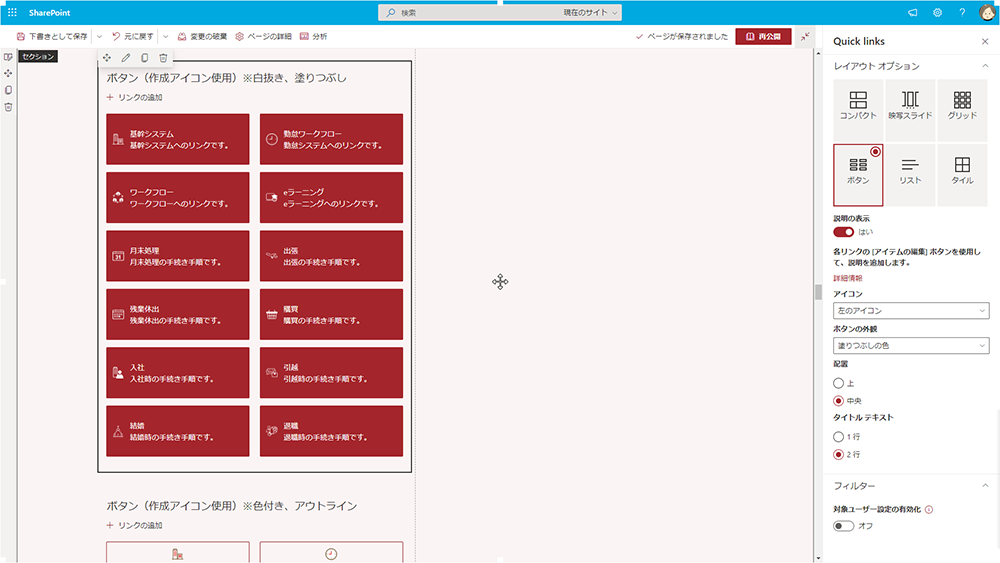This screenshot has height=563, width=1000.
Task: Open the ボタンの外観 dropdown
Action: (x=910, y=345)
